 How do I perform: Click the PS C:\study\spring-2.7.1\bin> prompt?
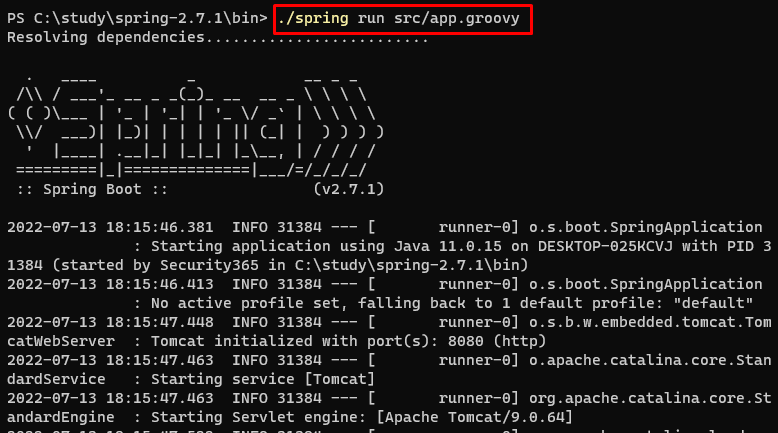[137, 18]
